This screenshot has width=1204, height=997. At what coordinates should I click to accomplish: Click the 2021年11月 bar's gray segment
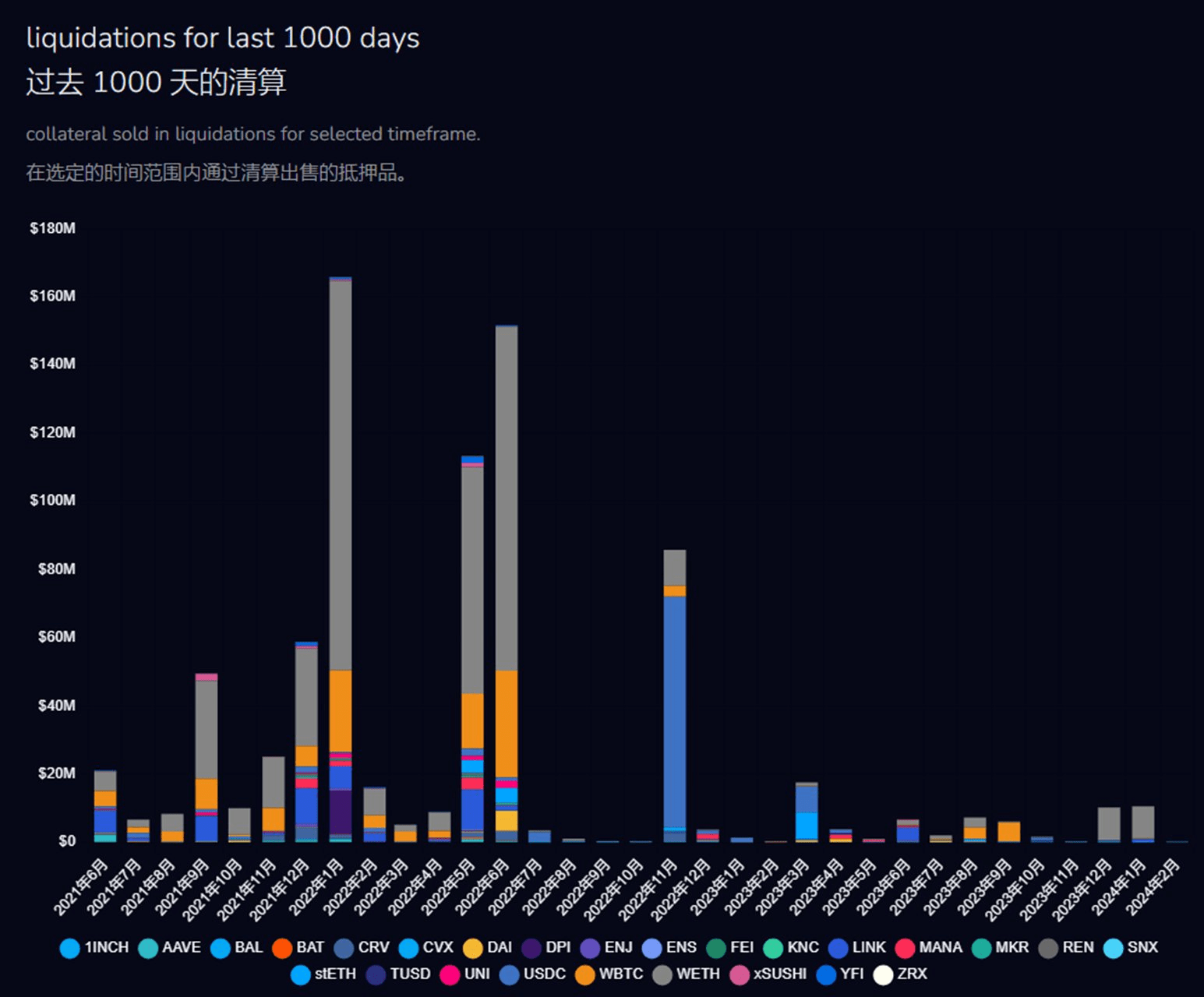point(274,783)
